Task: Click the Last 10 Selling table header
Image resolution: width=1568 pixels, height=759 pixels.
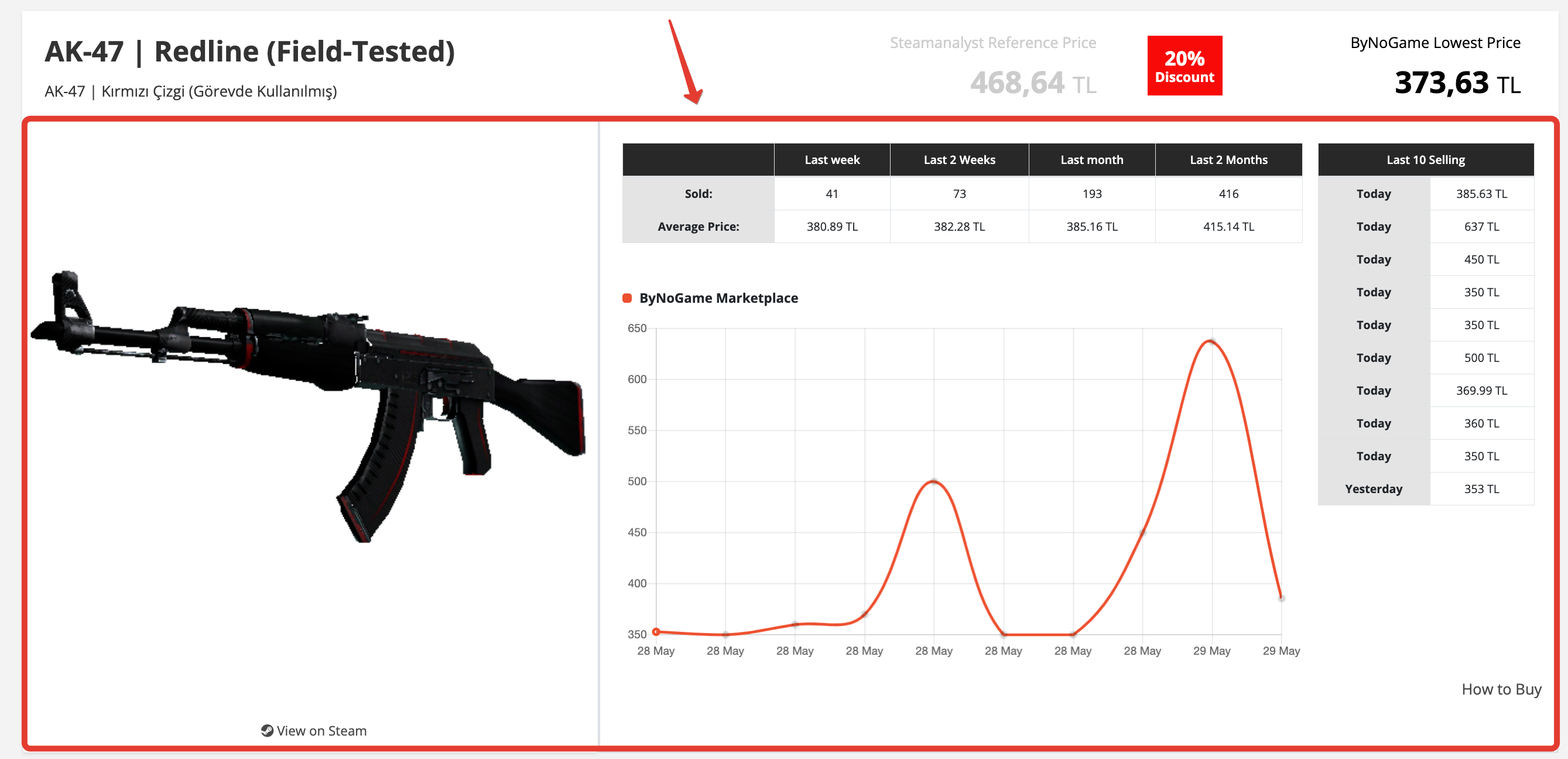Action: pos(1426,159)
